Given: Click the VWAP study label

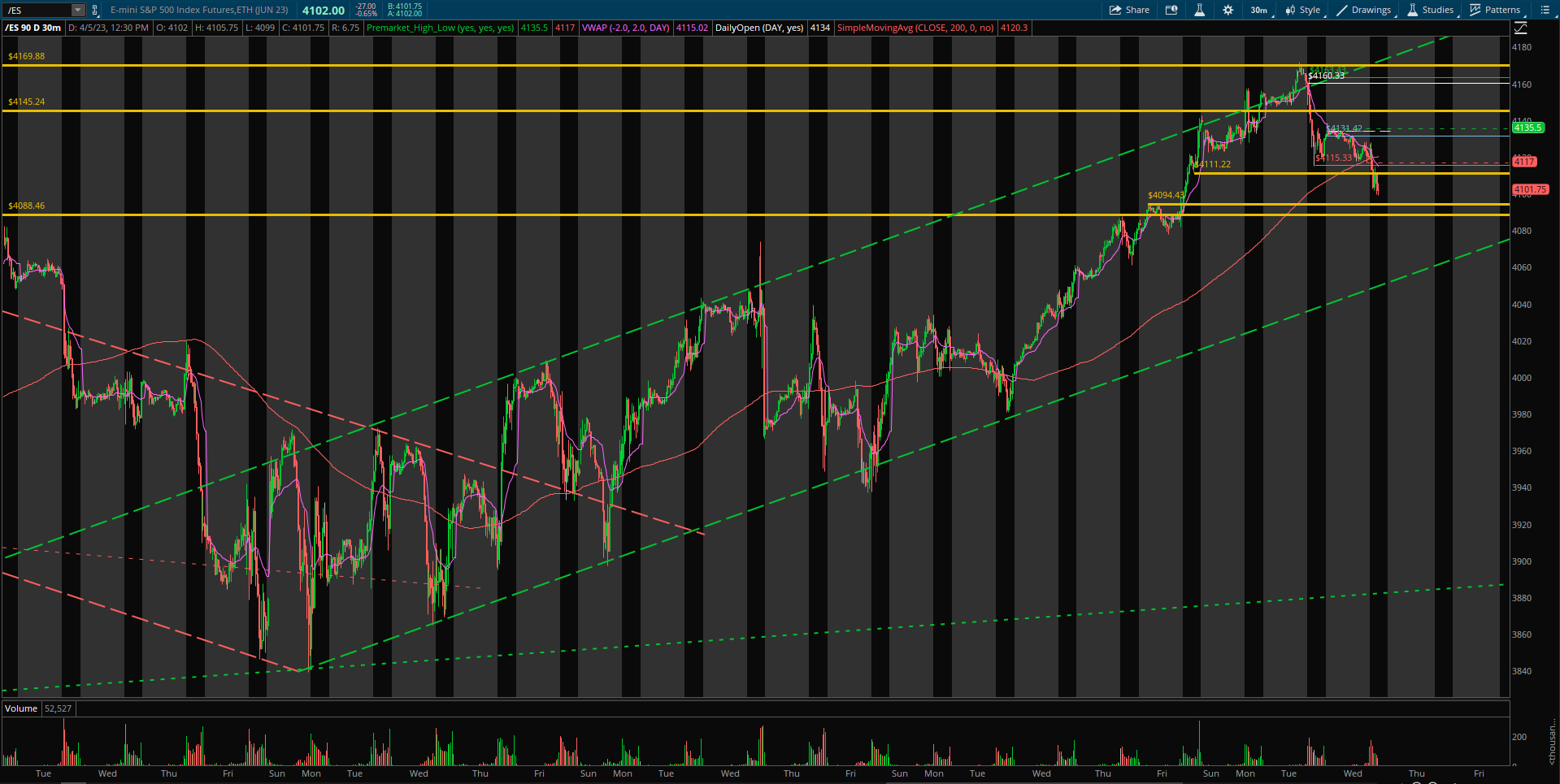Looking at the screenshot, I should [x=625, y=28].
